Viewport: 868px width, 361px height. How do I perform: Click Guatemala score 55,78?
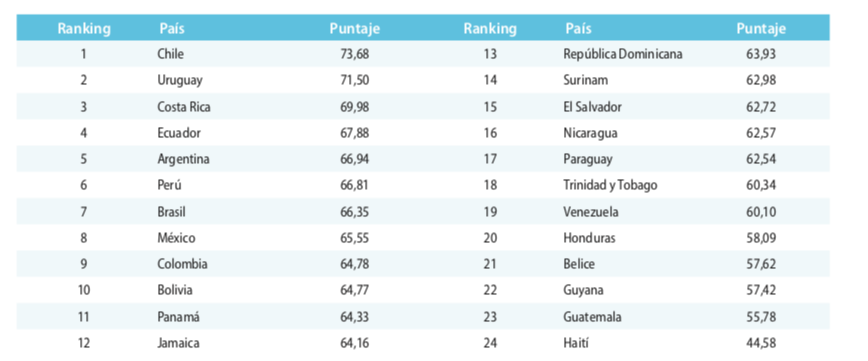pyautogui.click(x=761, y=317)
